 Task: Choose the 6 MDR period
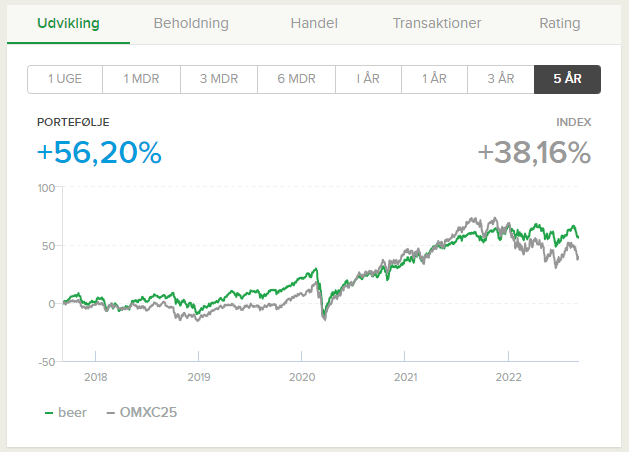[293, 80]
